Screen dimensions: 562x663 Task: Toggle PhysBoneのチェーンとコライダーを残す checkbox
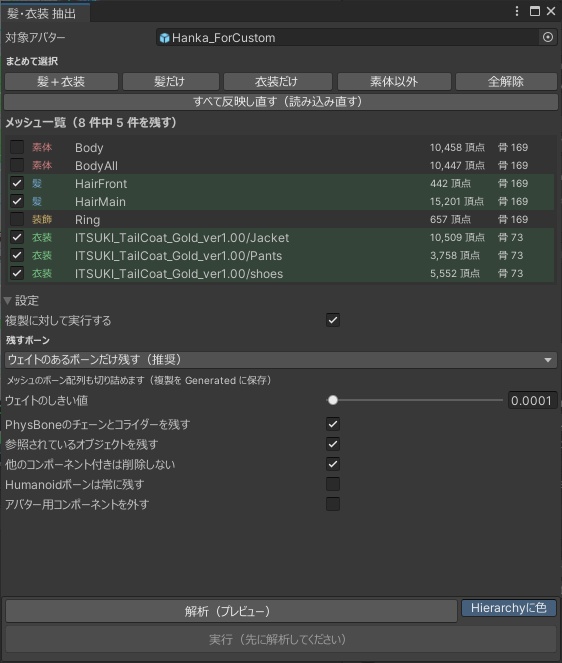click(333, 424)
